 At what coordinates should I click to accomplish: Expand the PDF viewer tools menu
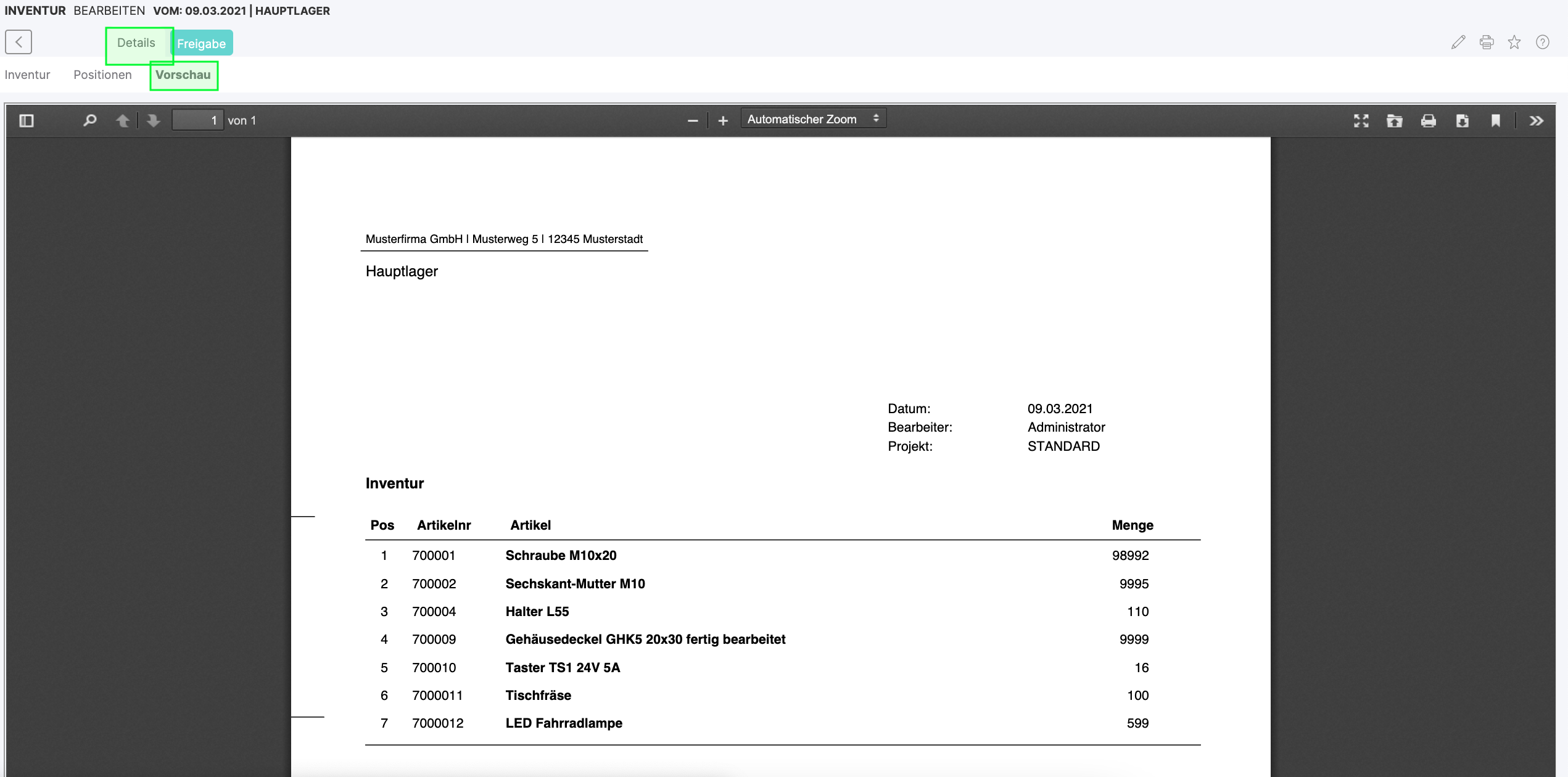[x=1536, y=121]
